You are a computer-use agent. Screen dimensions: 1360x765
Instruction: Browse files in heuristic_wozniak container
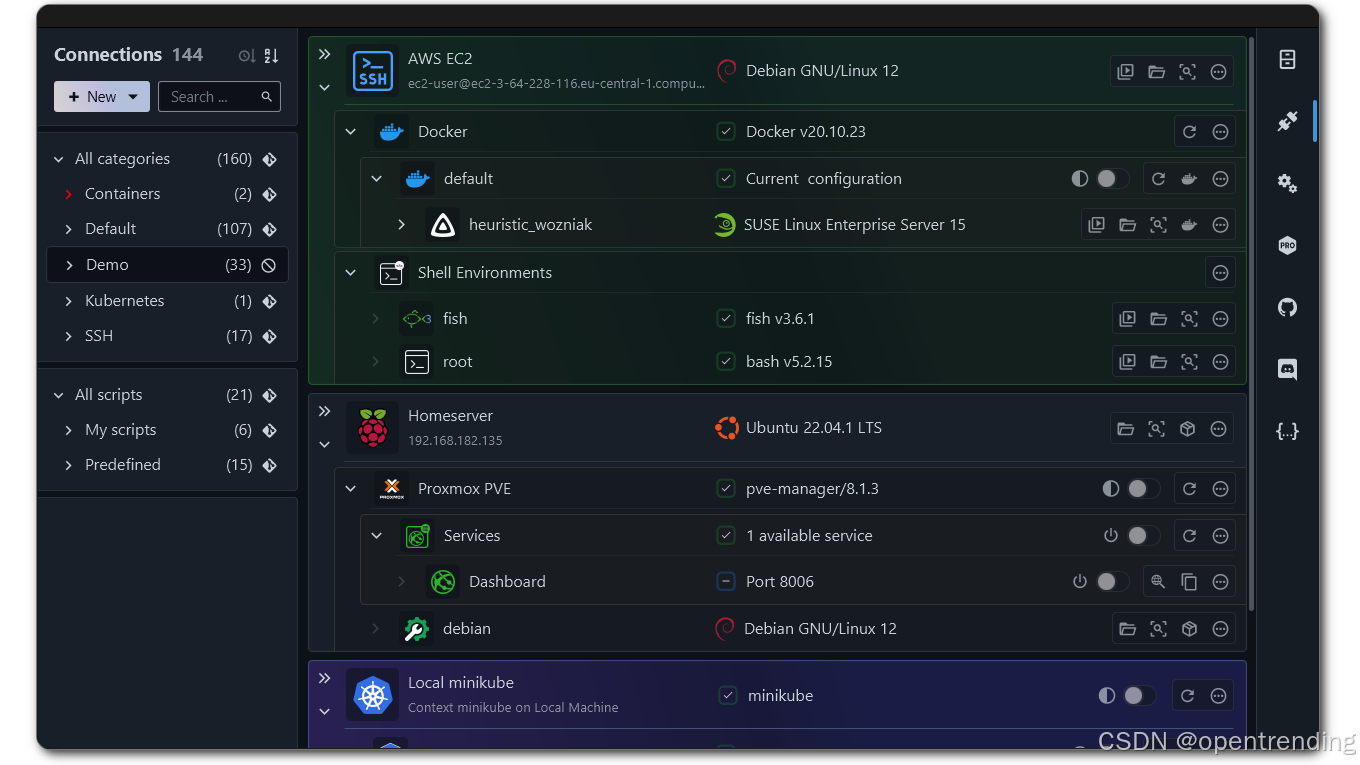tap(1127, 225)
